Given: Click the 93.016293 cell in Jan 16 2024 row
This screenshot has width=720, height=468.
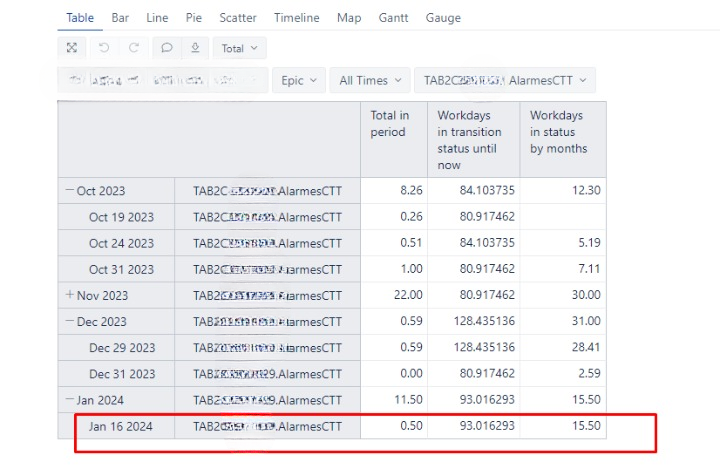Looking at the screenshot, I should pos(473,425).
